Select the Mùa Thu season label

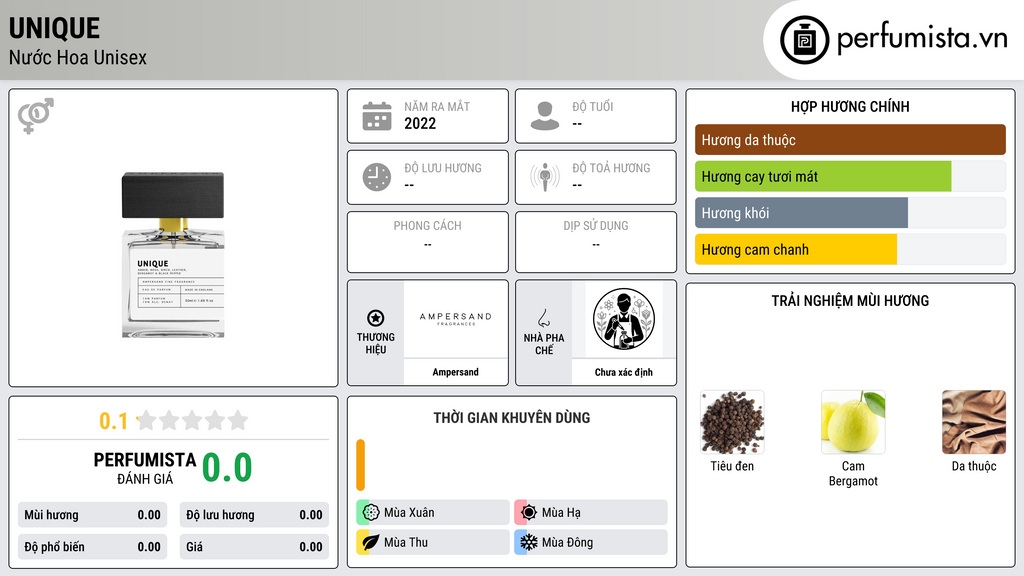pyautogui.click(x=406, y=542)
